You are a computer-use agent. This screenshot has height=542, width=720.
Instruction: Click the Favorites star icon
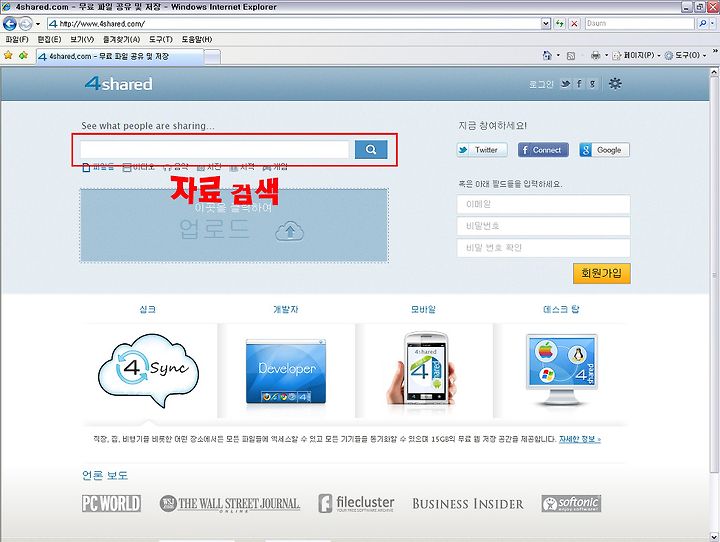point(8,56)
